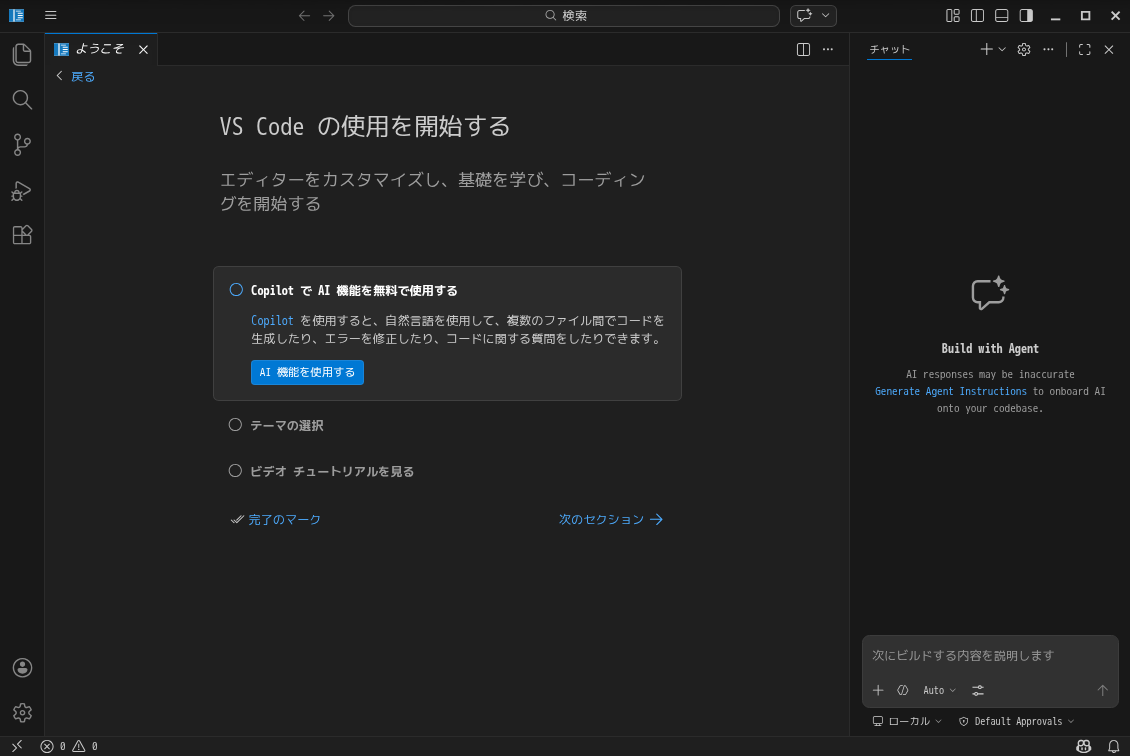Open the Search view in activity bar
Screen dimensions: 1130x756
point(22,99)
